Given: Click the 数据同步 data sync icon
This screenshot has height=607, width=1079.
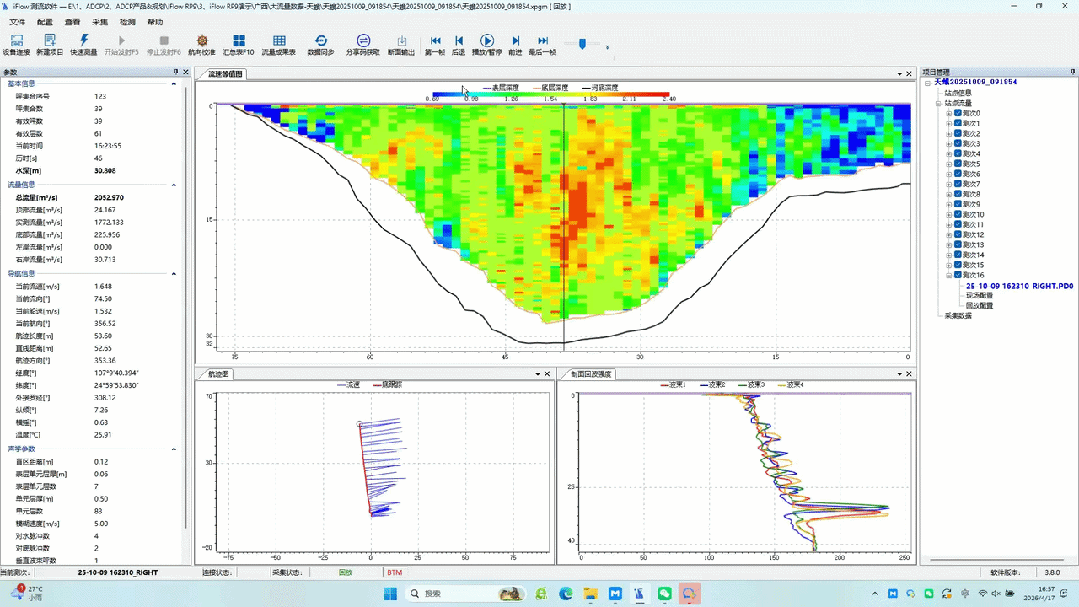Looking at the screenshot, I should point(321,41).
